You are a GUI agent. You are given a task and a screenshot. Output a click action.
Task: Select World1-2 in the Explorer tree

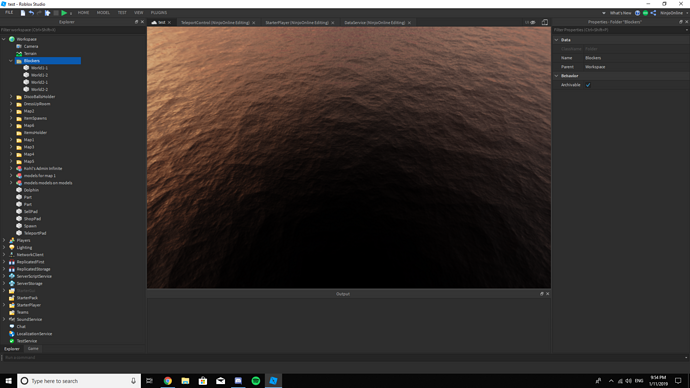pyautogui.click(x=39, y=75)
